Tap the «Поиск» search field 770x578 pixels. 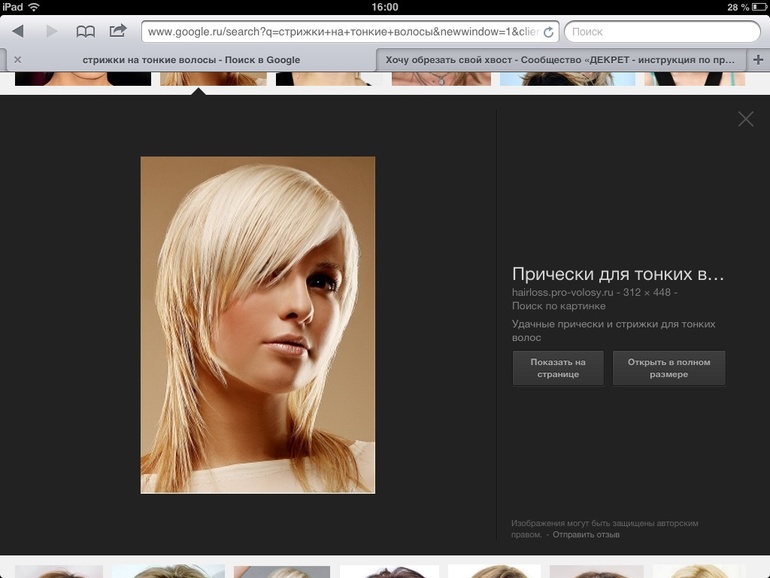coord(661,32)
